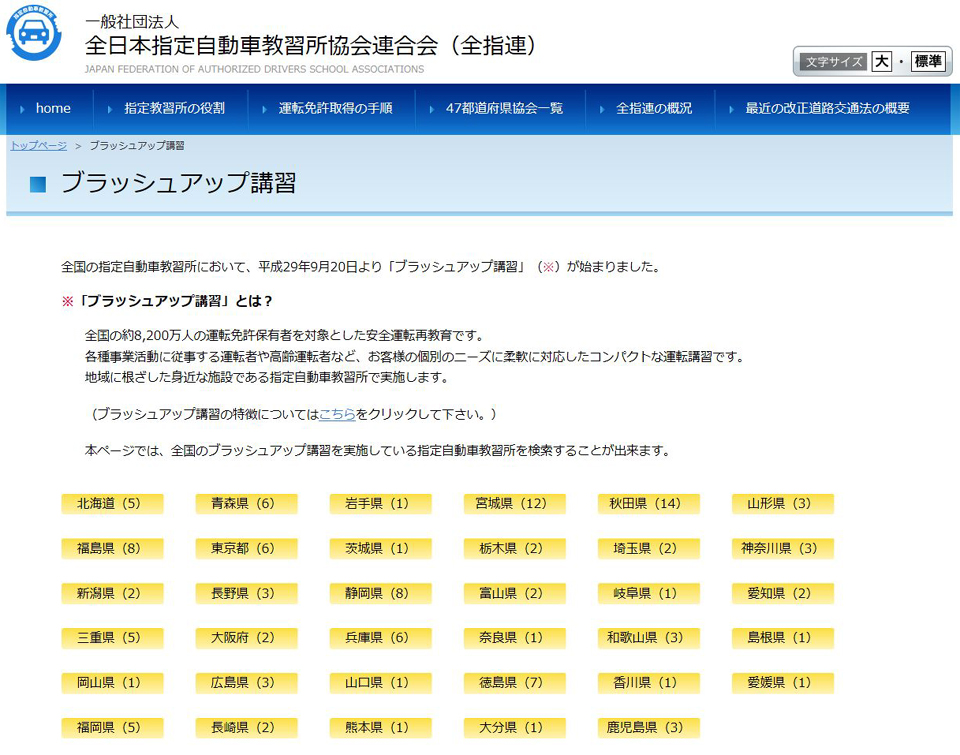Click the トップページ breadcrumb link
Image resolution: width=960 pixels, height=755 pixels.
click(x=39, y=146)
